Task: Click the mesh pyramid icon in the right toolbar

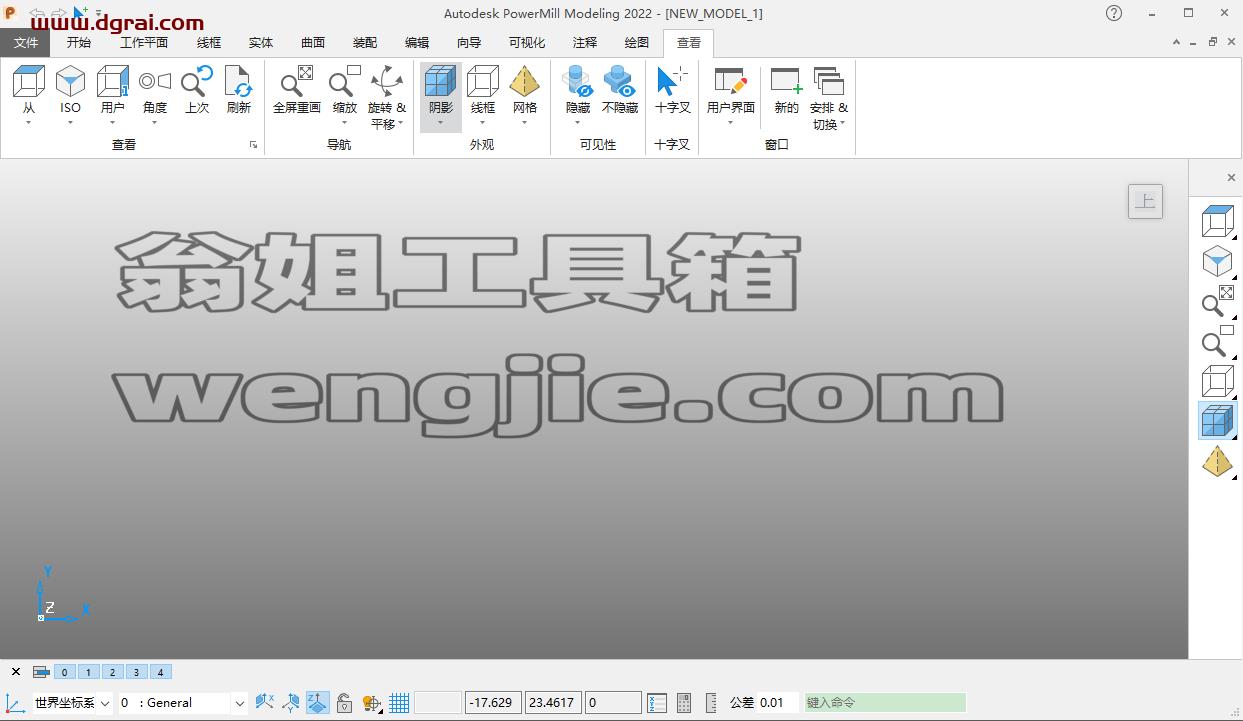Action: [x=1217, y=461]
